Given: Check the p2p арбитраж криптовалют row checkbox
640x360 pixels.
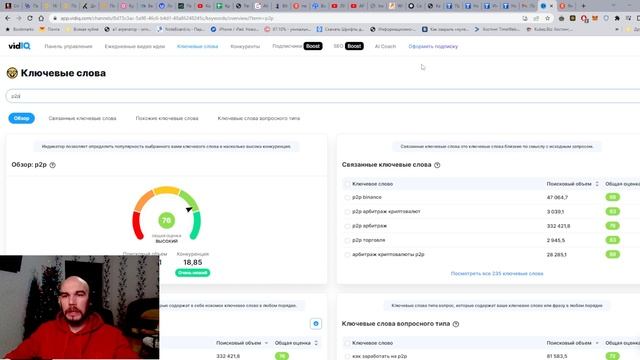Looking at the screenshot, I should pyautogui.click(x=347, y=212).
